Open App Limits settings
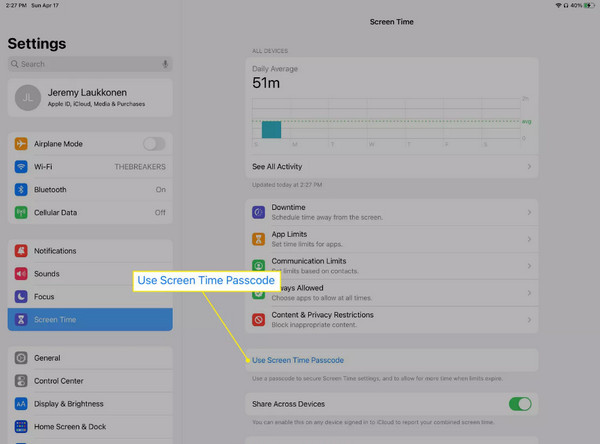Image resolution: width=600 pixels, height=444 pixels. tap(392, 239)
